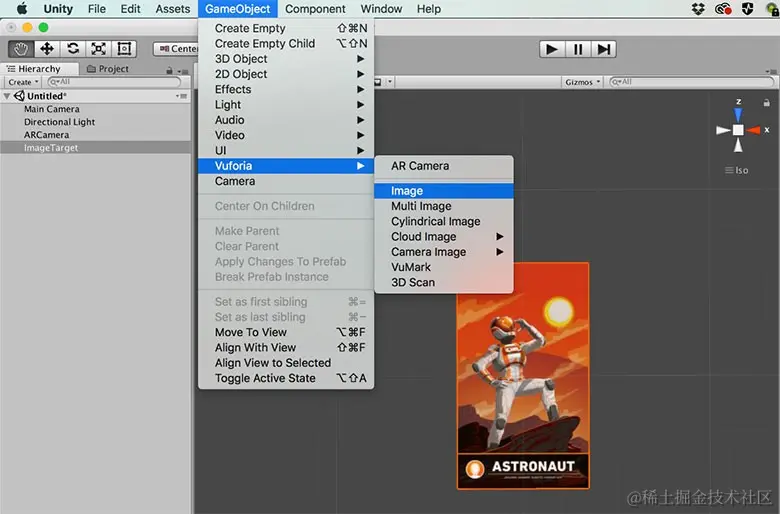Open Dropbox menu bar icon
The image size is (780, 514).
(698, 8)
